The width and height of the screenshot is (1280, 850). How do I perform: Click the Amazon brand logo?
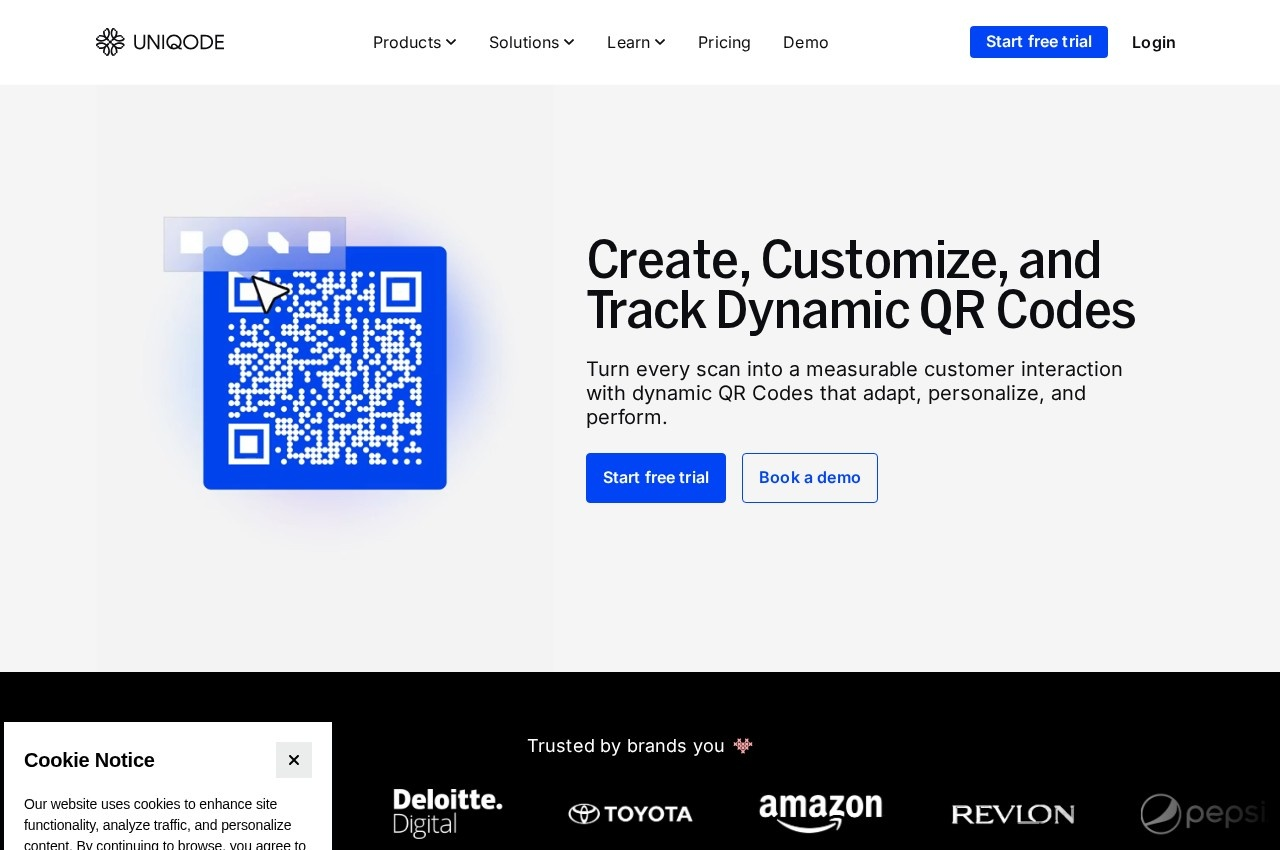821,813
